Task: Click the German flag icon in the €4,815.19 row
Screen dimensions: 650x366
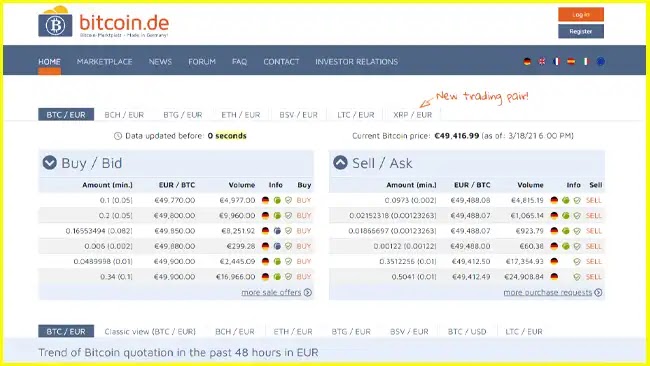Action: [x=554, y=200]
